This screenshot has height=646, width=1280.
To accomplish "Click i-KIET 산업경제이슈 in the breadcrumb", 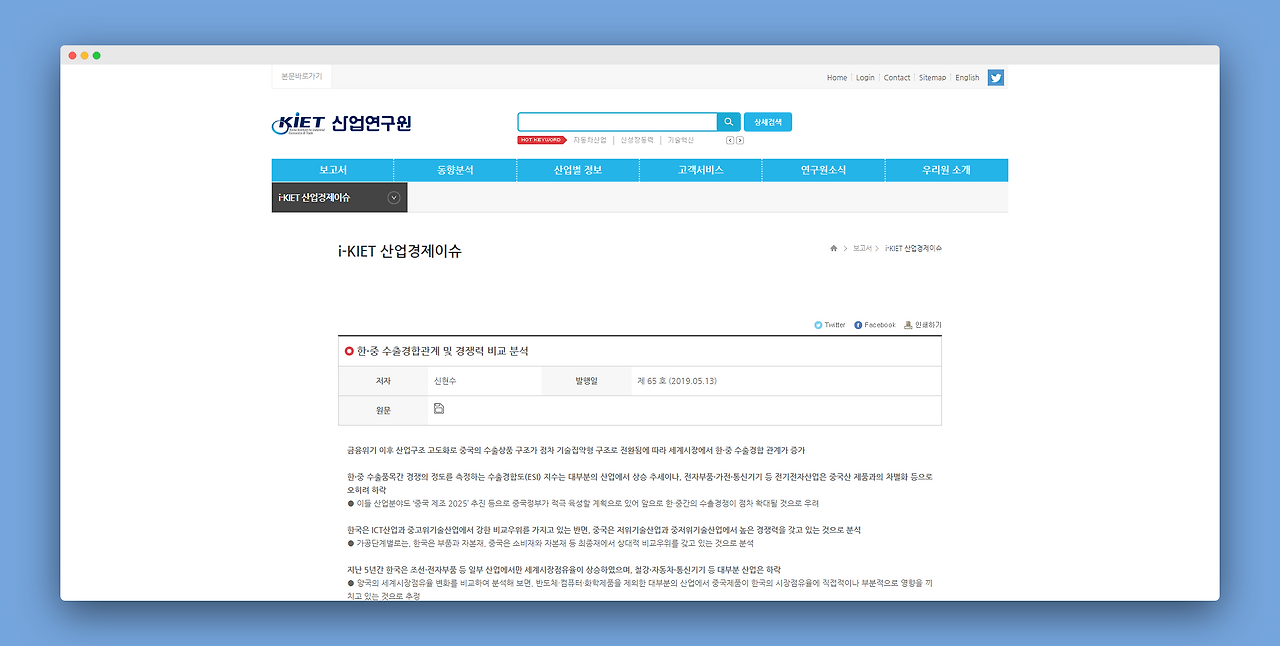I will click(913, 248).
